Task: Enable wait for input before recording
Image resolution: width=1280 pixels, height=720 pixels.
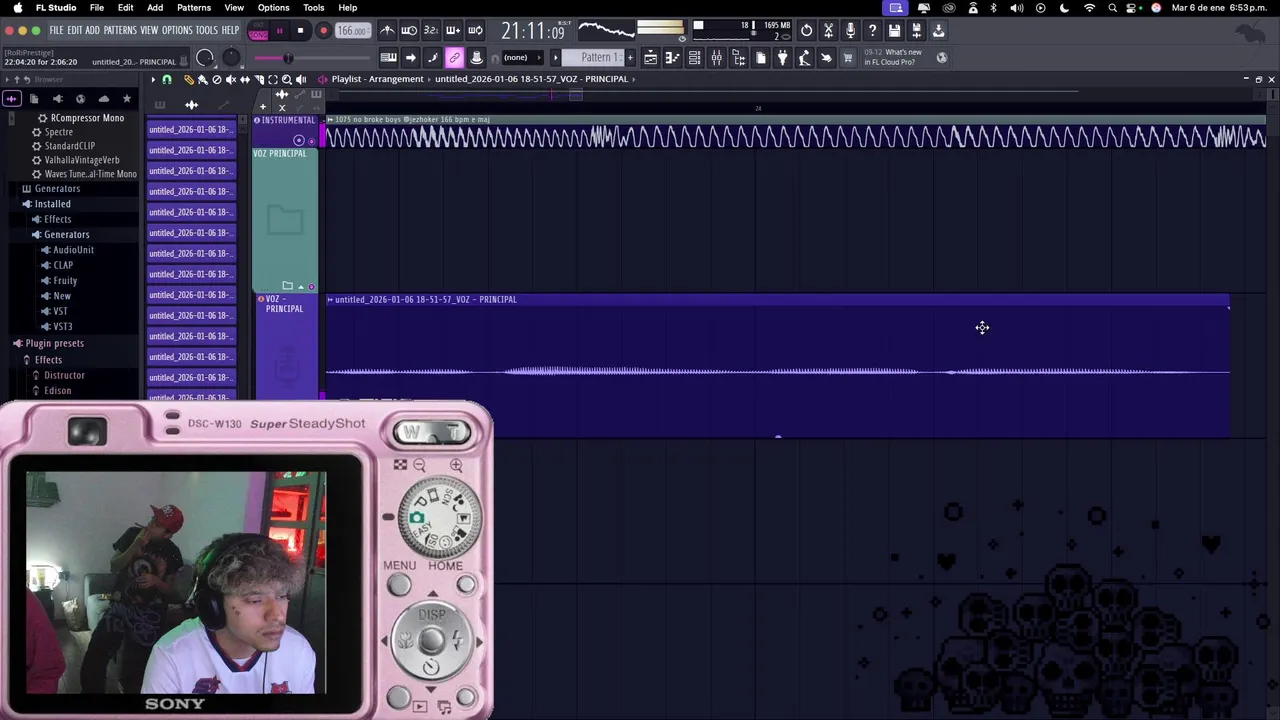Action: [409, 30]
